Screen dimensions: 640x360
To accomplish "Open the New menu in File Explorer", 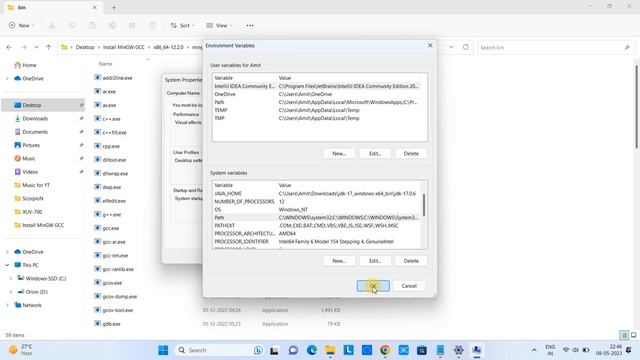I will [x=21, y=25].
